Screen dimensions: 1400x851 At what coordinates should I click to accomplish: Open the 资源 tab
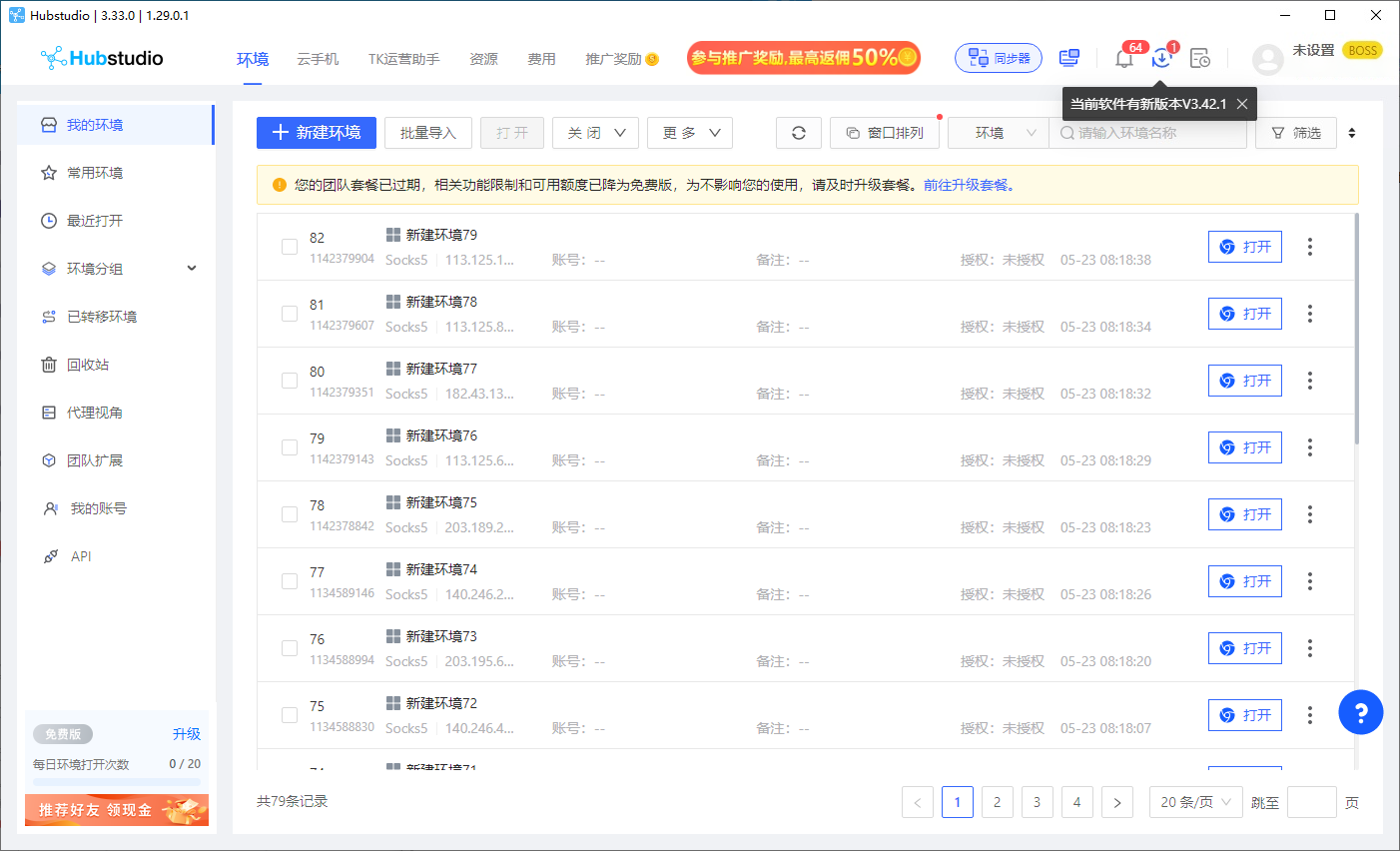click(x=483, y=59)
